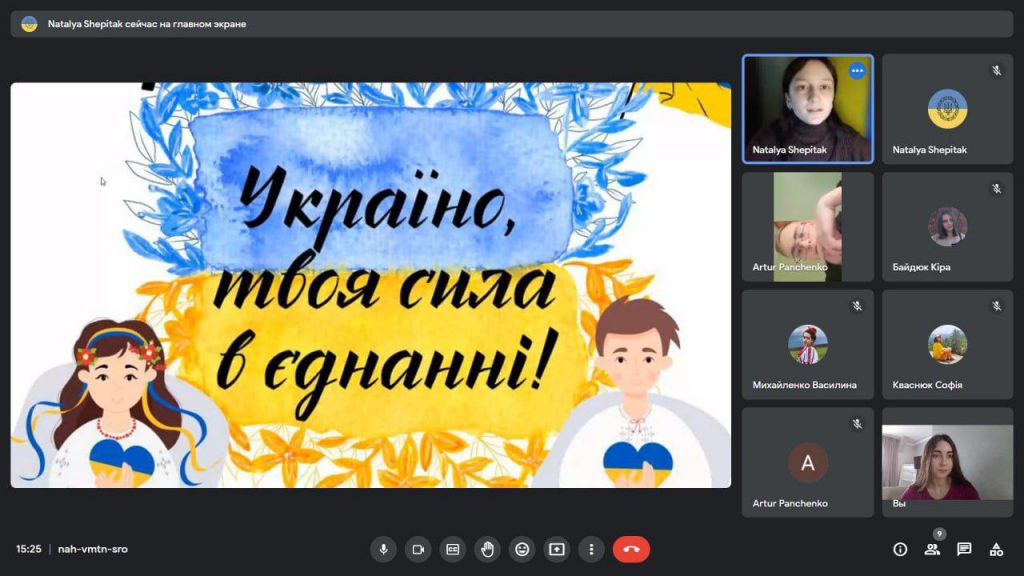
Task: Select Михайленко Василина participant tile
Action: click(x=807, y=344)
